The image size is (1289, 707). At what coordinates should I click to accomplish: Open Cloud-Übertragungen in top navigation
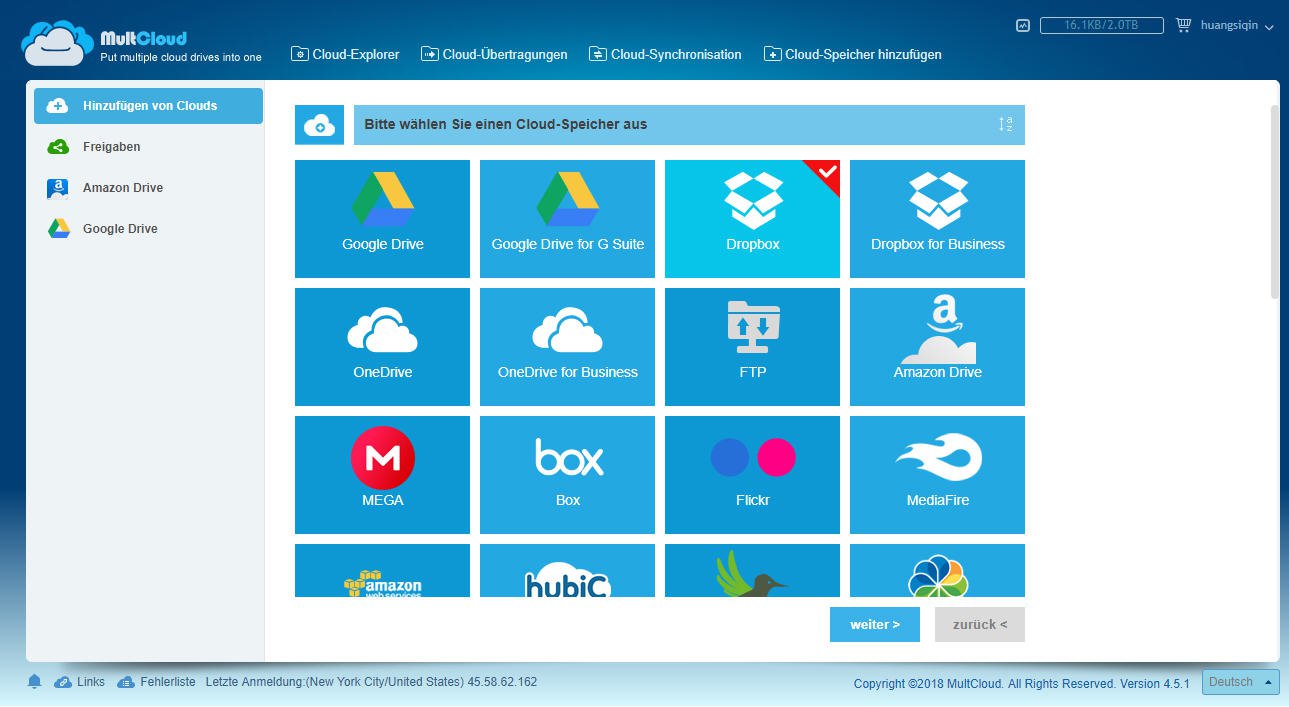click(x=494, y=54)
